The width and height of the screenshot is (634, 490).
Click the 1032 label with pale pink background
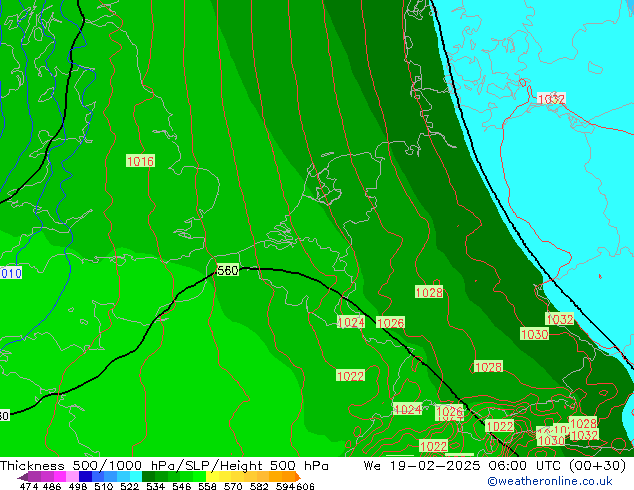click(551, 99)
